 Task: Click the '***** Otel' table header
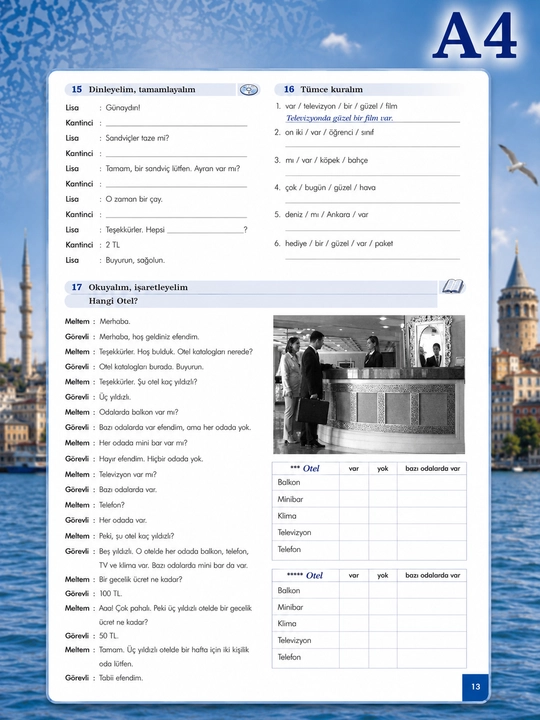(305, 575)
